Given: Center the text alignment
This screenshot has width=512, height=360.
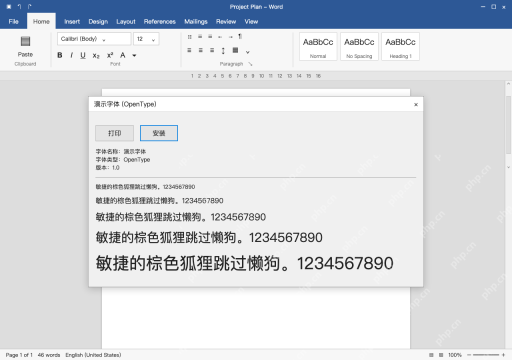Looking at the screenshot, I should pos(201,50).
